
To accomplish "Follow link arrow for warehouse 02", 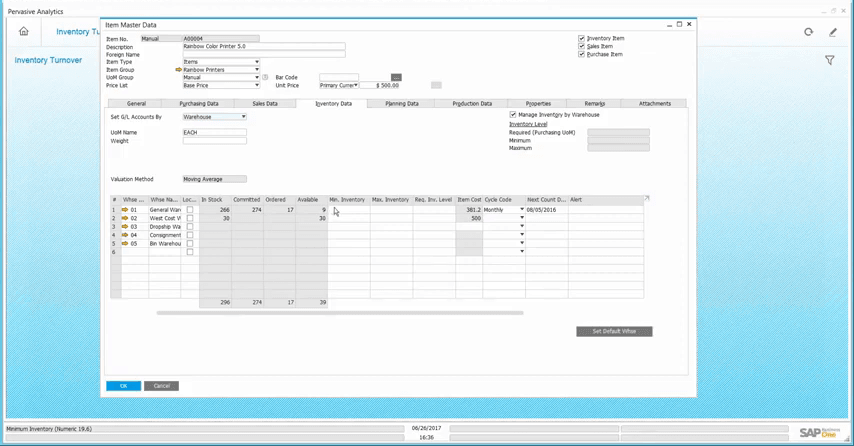I will coord(125,218).
